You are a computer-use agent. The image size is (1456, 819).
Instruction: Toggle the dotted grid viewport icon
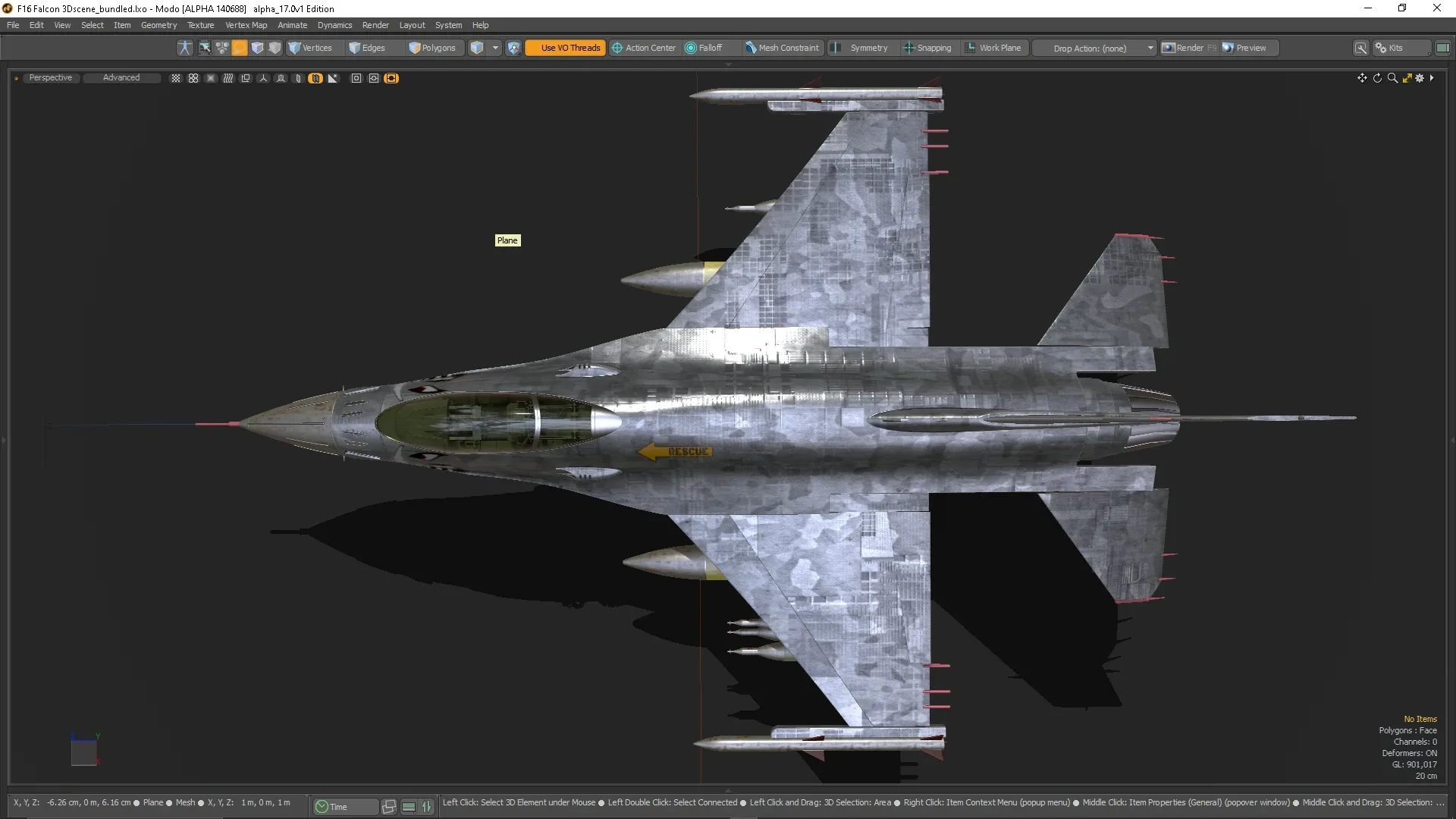[176, 78]
